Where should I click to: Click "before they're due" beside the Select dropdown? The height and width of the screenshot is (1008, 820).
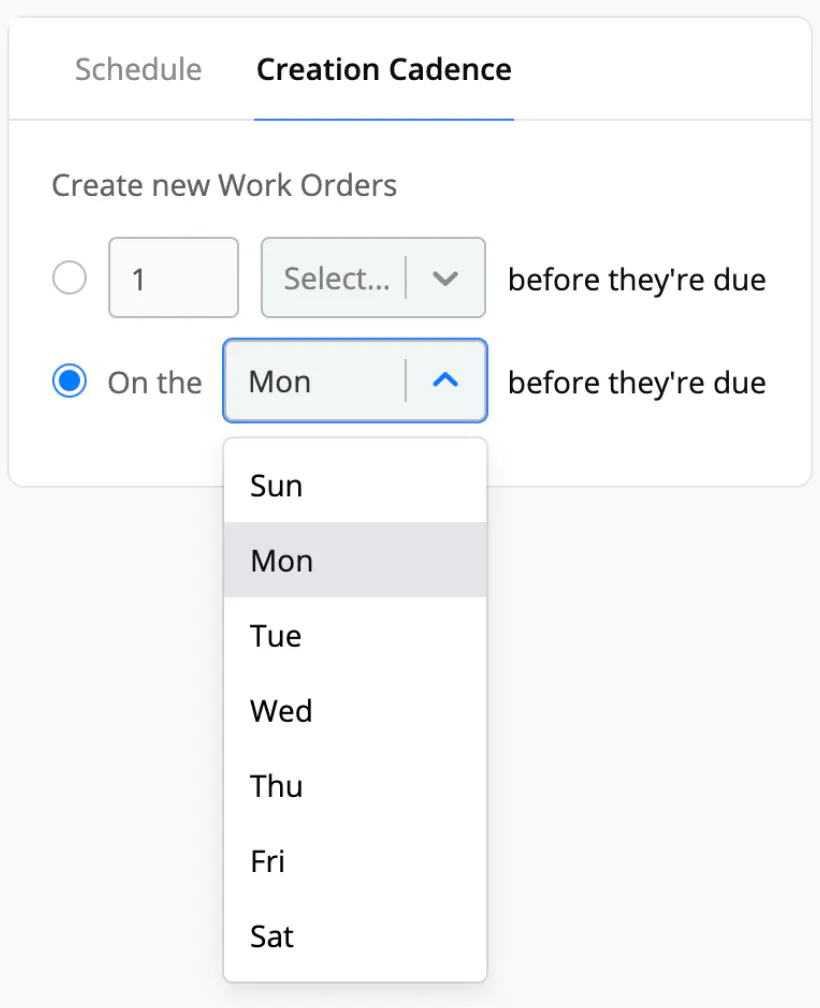coord(637,279)
